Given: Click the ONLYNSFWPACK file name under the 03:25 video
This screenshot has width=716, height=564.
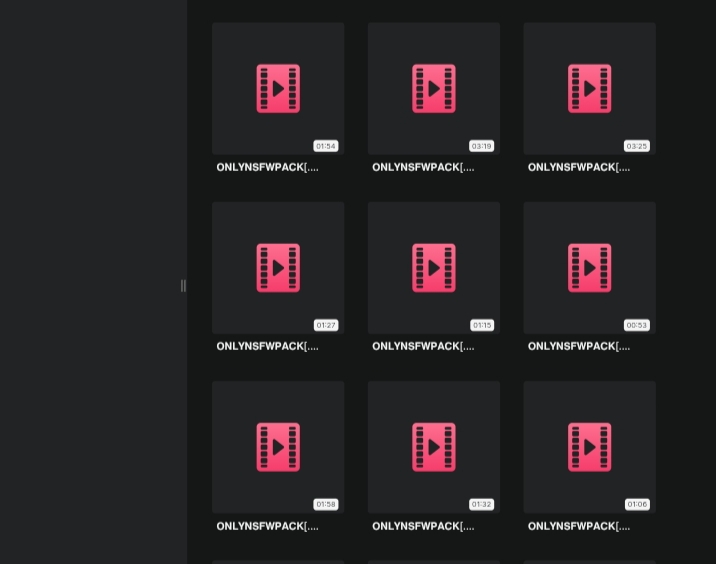Looking at the screenshot, I should (579, 168).
